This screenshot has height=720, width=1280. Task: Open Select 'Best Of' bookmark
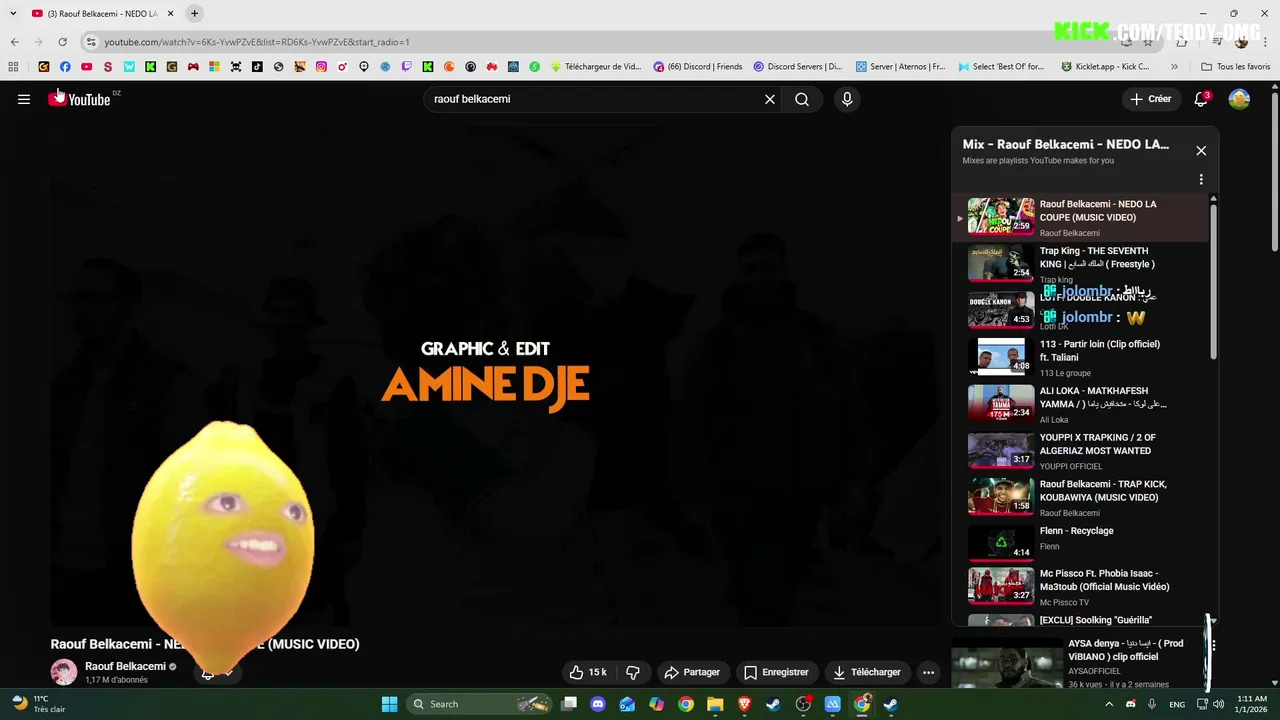(1001, 67)
